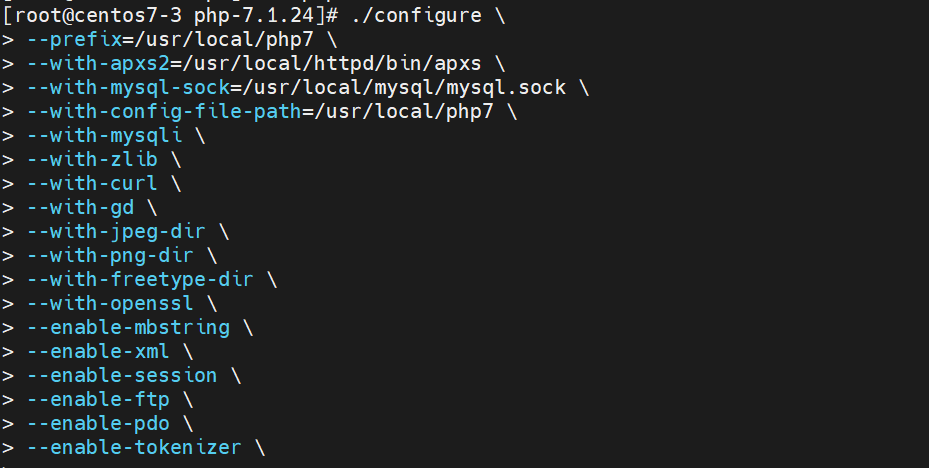The image size is (929, 468).
Task: Click the /usr/local/mysql/mysql.sock path
Action: tap(400, 87)
